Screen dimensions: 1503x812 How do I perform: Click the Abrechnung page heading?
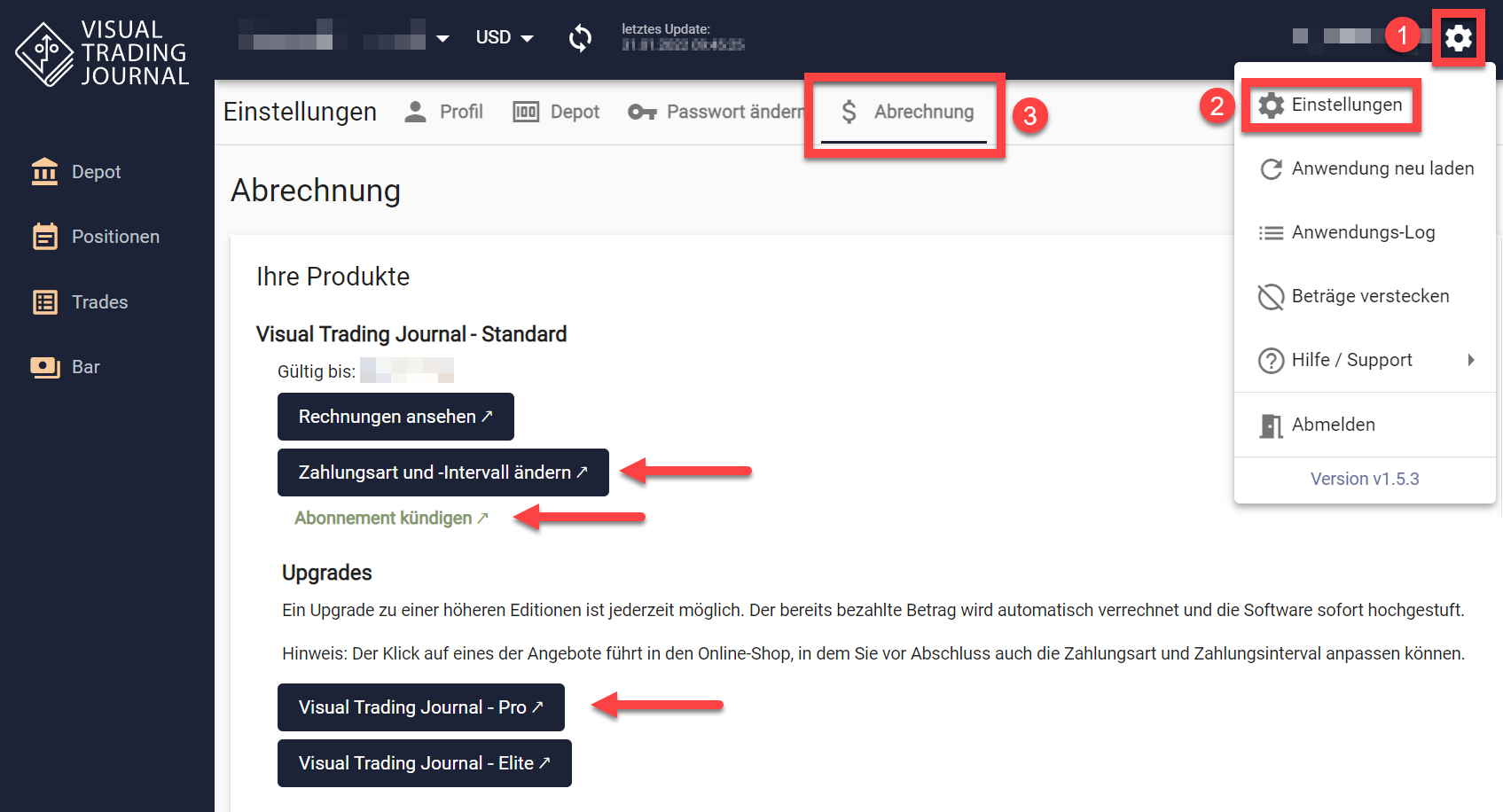316,191
